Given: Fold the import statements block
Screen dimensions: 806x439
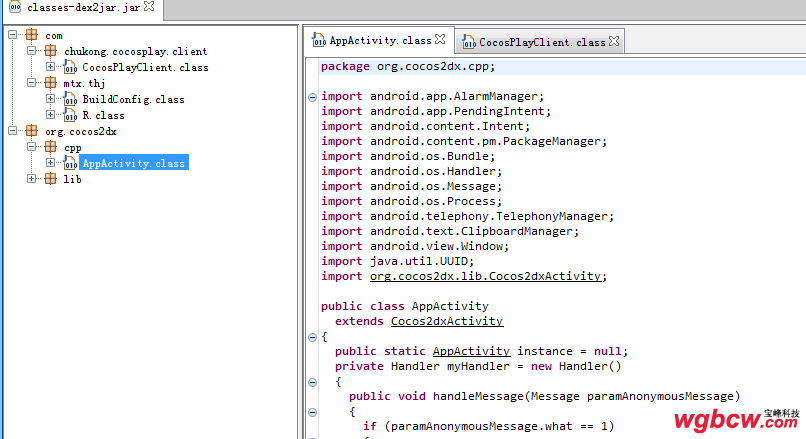Looking at the screenshot, I should tap(312, 97).
